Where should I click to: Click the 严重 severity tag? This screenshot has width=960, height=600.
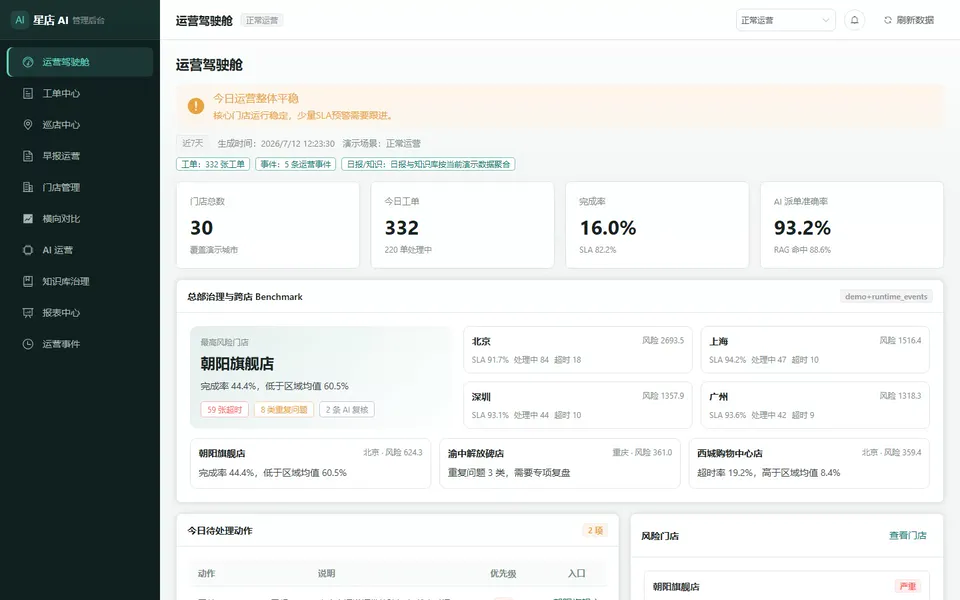907,586
